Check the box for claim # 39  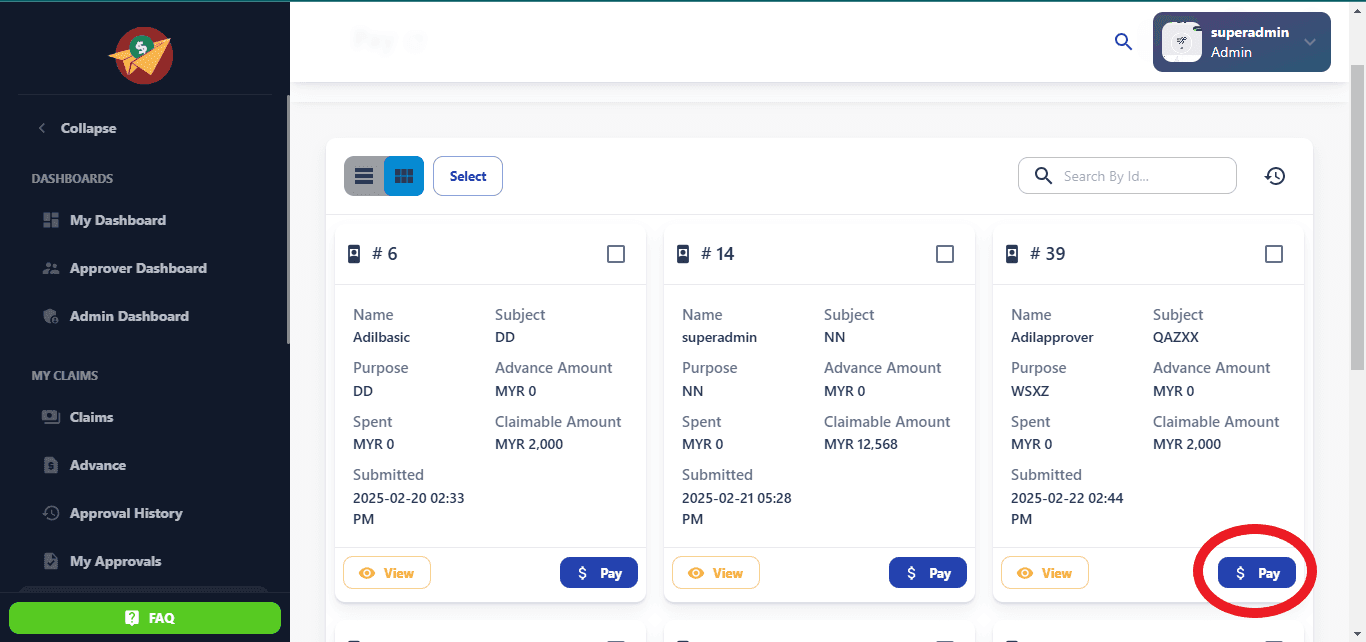click(1274, 254)
